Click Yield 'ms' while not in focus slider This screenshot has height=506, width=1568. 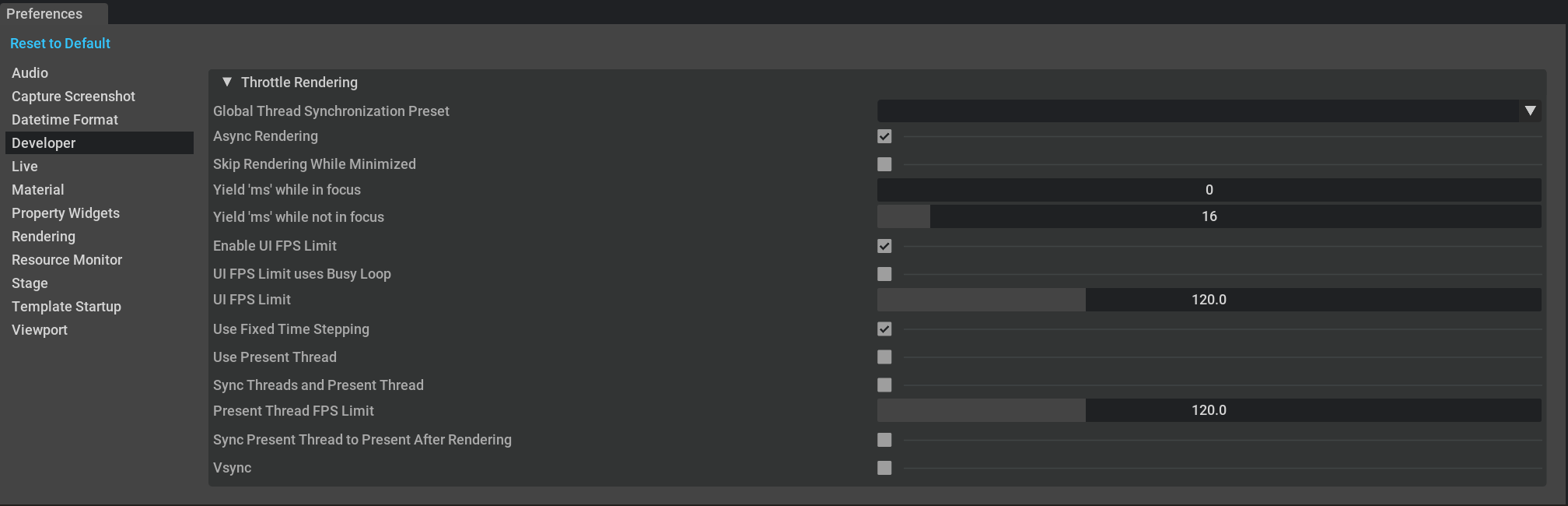1209,216
